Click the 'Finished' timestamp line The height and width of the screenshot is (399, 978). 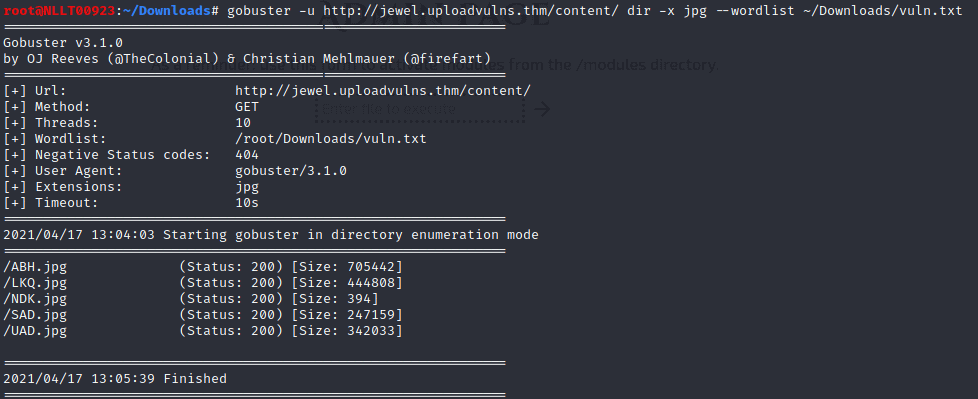[x=115, y=378]
